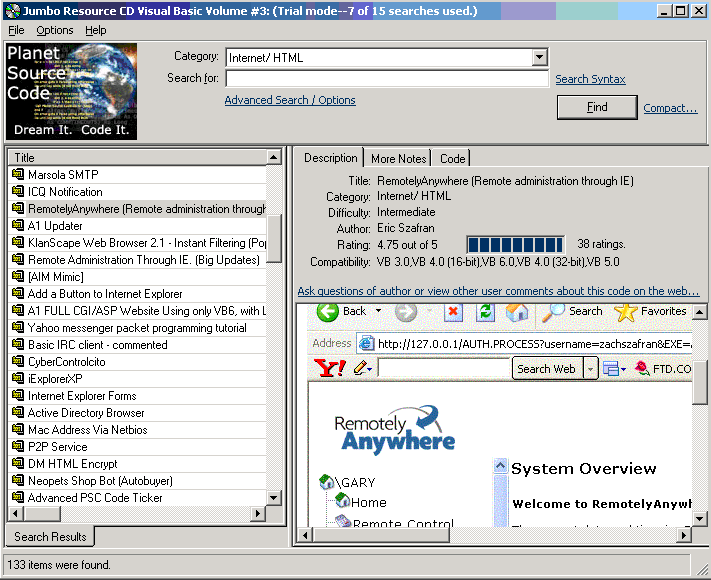Select 'Active Directory Browser' row
Viewport: 711px width, 580px height.
coord(137,413)
